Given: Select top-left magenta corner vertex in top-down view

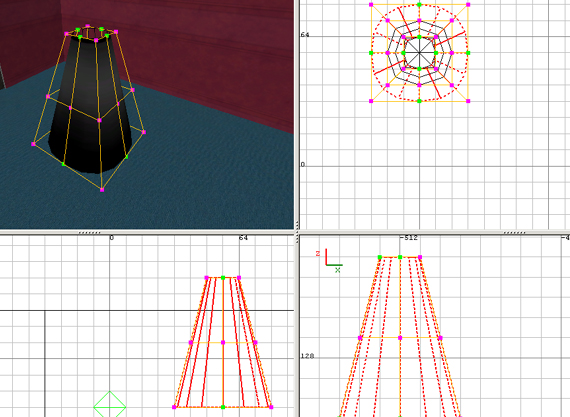Looking at the screenshot, I should click(x=371, y=5).
